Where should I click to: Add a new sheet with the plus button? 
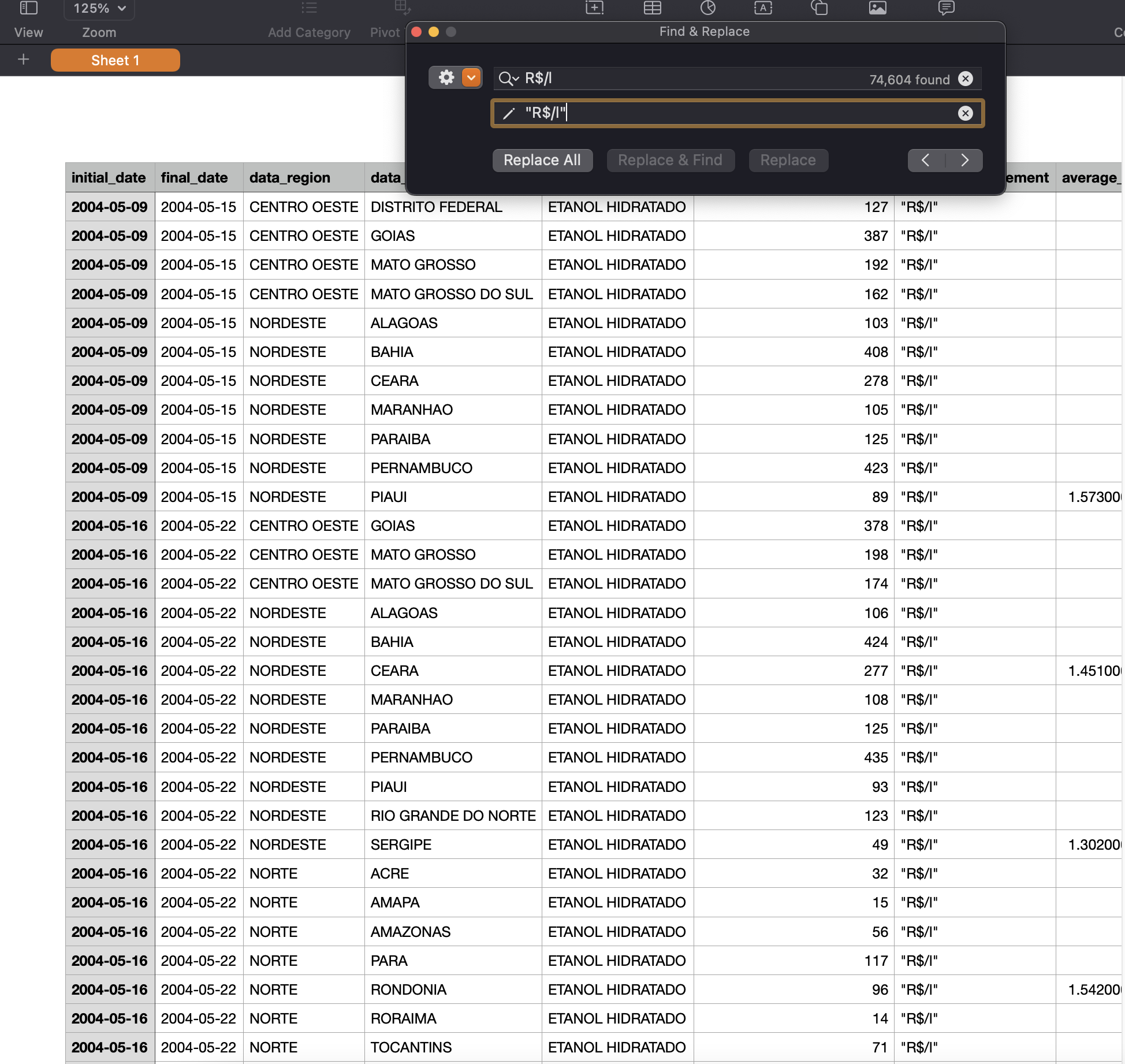pos(23,59)
